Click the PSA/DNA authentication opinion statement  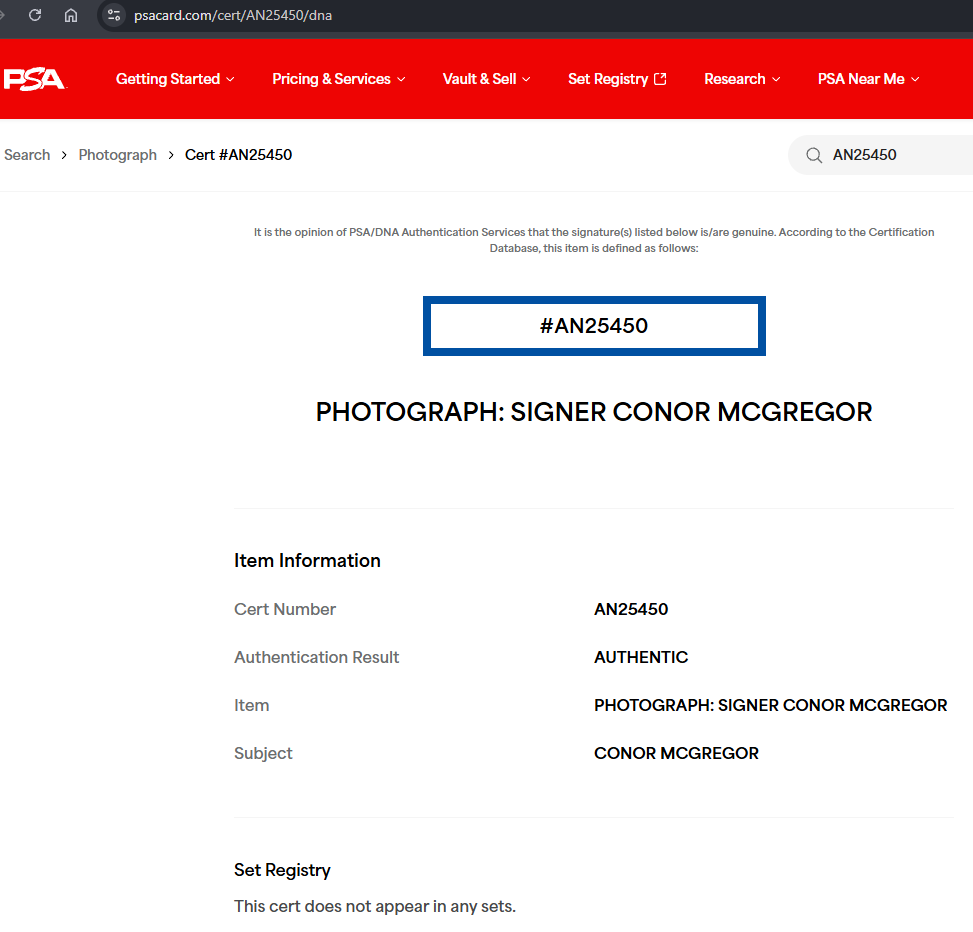(594, 240)
